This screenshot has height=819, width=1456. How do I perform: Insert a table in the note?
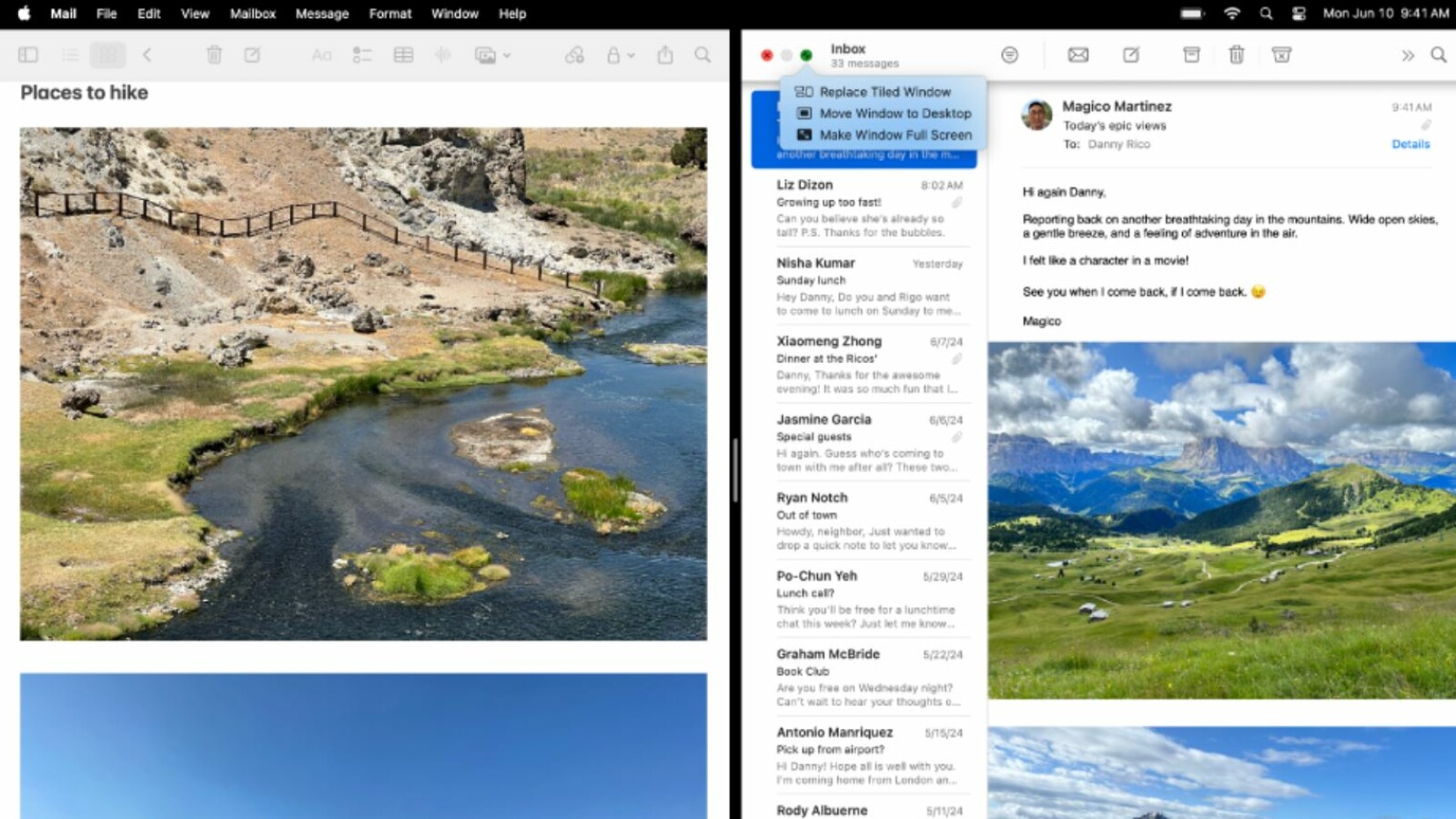point(403,55)
